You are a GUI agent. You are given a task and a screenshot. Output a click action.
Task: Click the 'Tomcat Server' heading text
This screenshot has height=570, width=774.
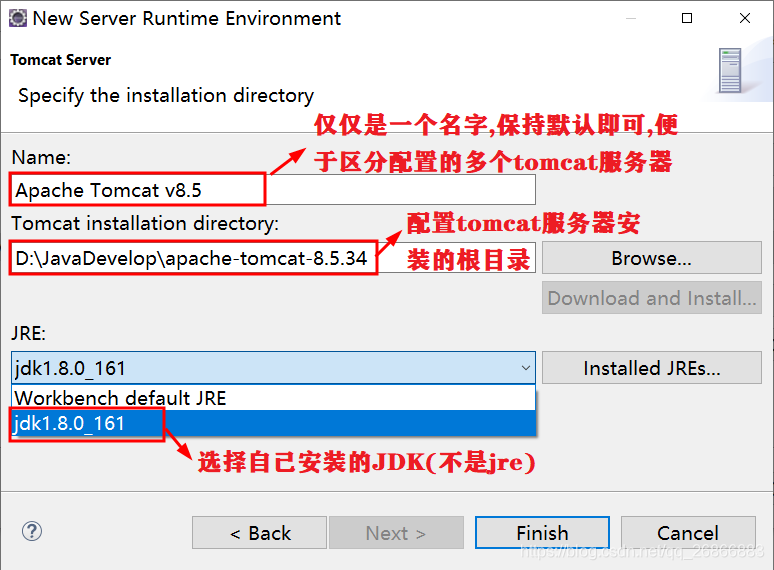pyautogui.click(x=61, y=60)
